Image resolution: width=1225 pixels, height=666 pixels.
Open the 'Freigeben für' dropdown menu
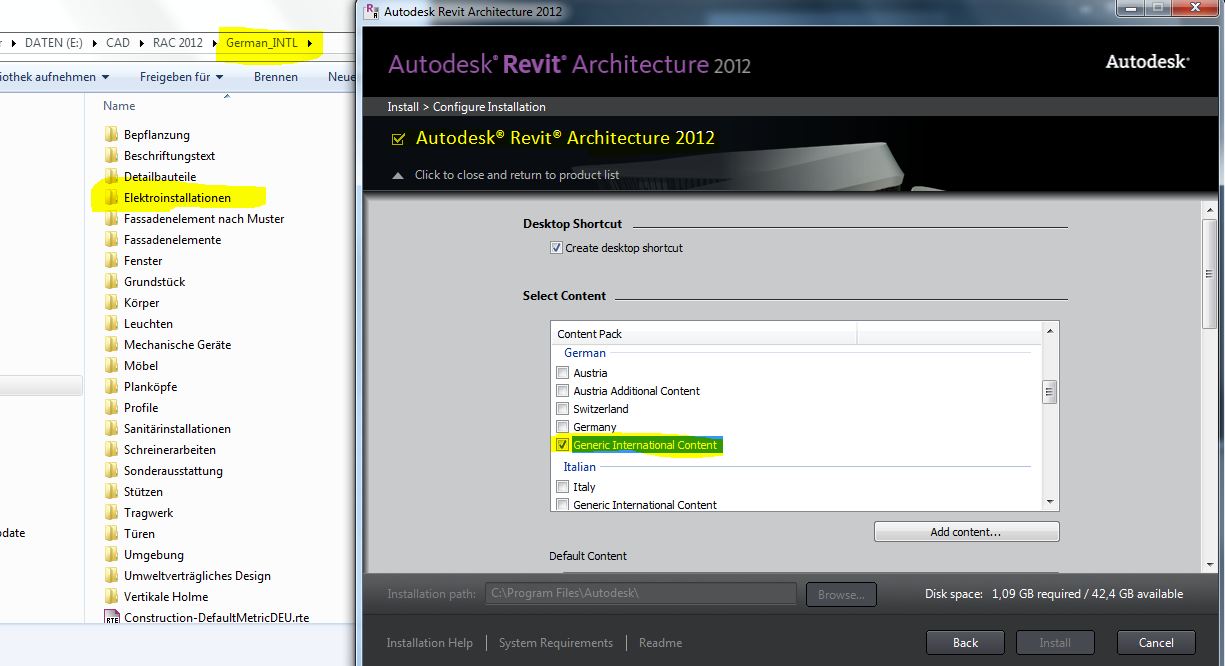point(181,77)
